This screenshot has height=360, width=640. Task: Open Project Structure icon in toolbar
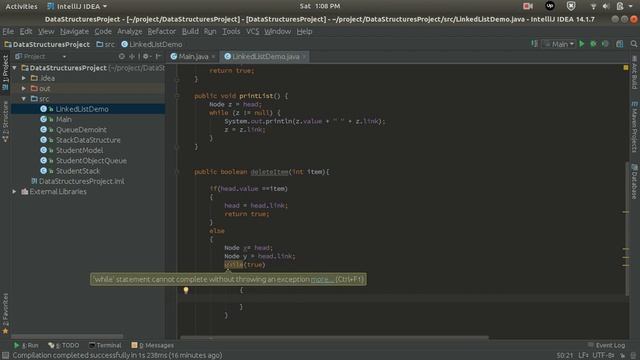[620, 44]
